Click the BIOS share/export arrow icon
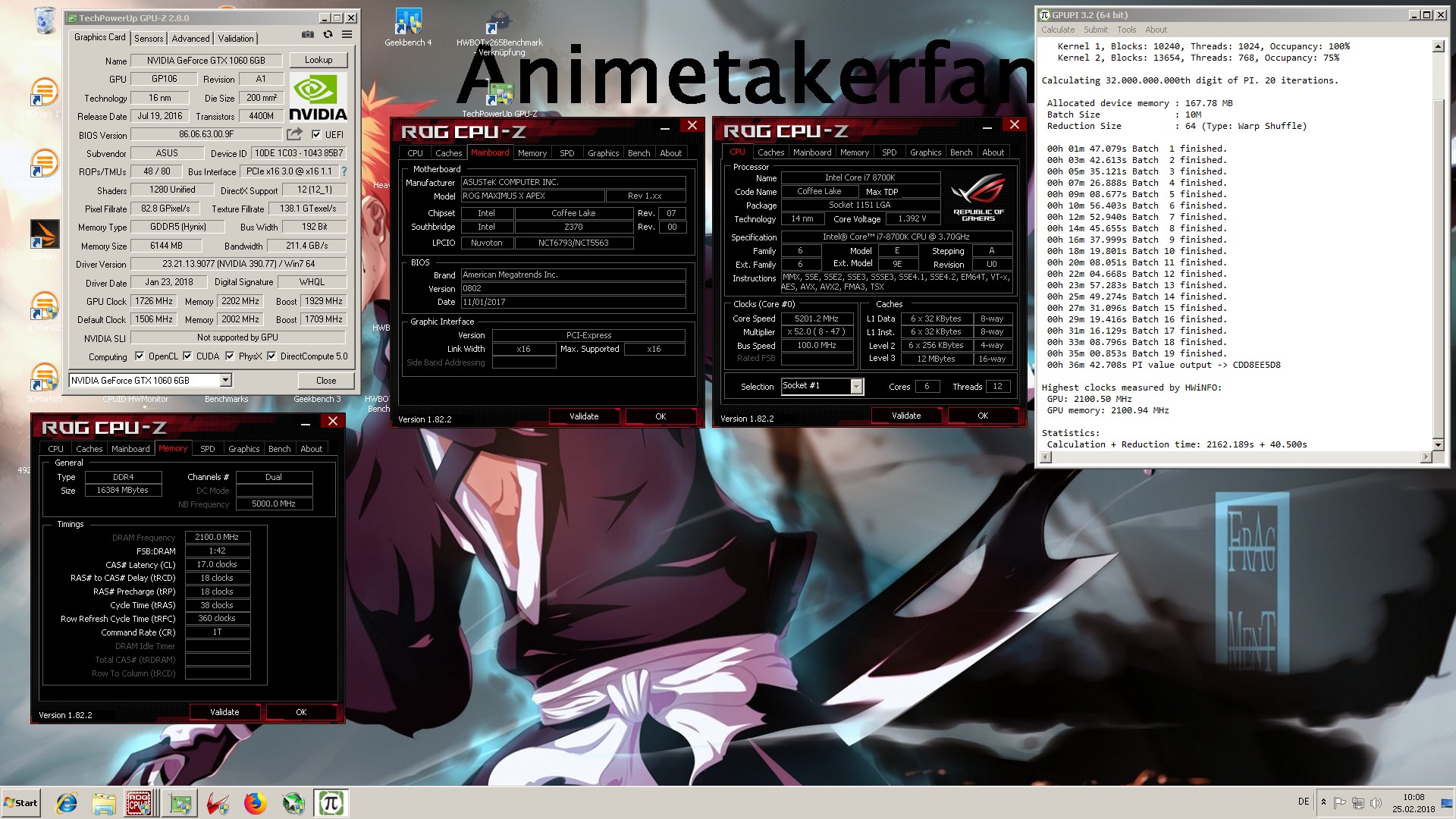 [294, 134]
